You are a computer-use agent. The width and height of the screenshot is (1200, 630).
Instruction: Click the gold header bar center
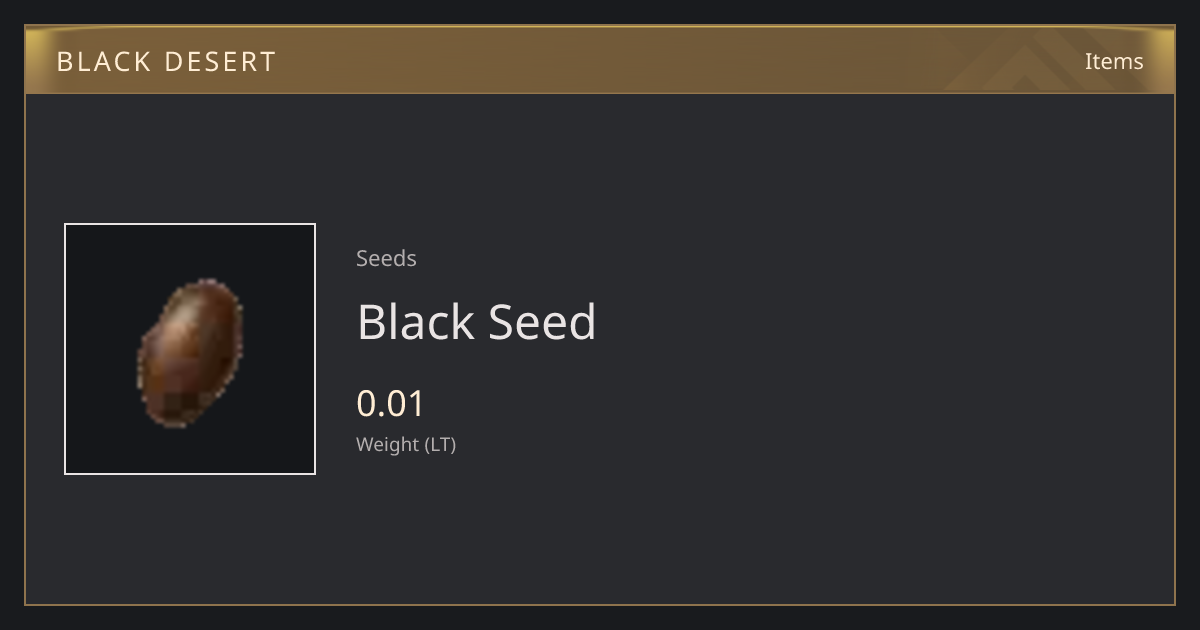600,60
